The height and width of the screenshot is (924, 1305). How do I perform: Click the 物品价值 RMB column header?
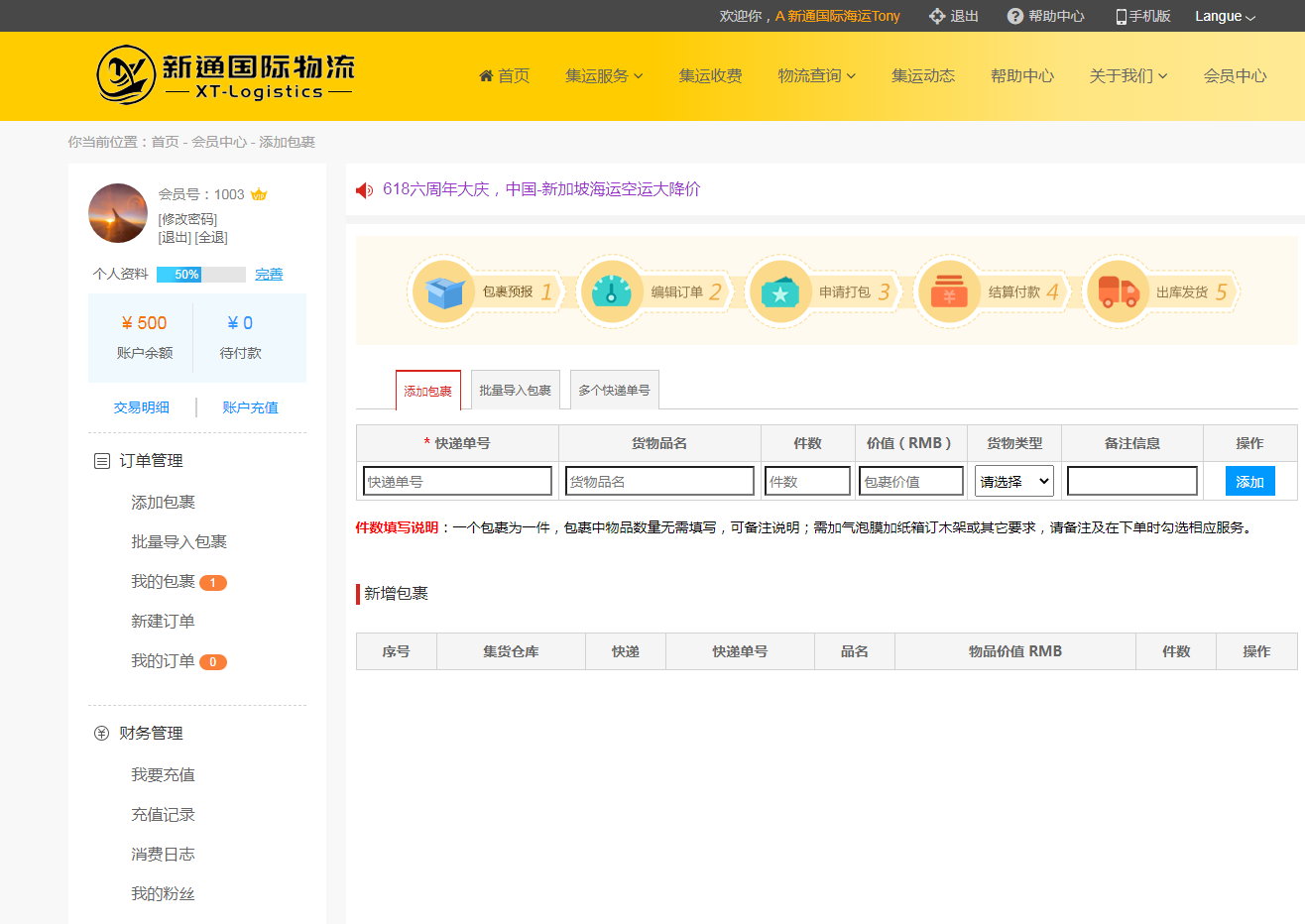coord(1015,651)
